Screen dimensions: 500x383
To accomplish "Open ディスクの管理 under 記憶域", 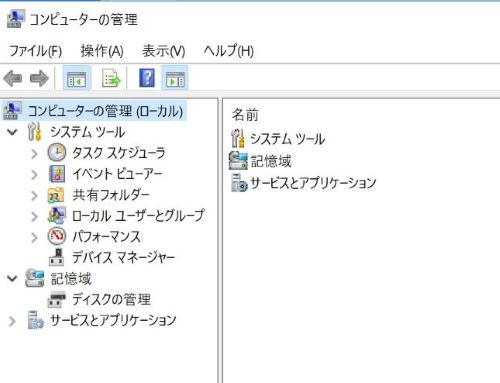I will coord(111,299).
